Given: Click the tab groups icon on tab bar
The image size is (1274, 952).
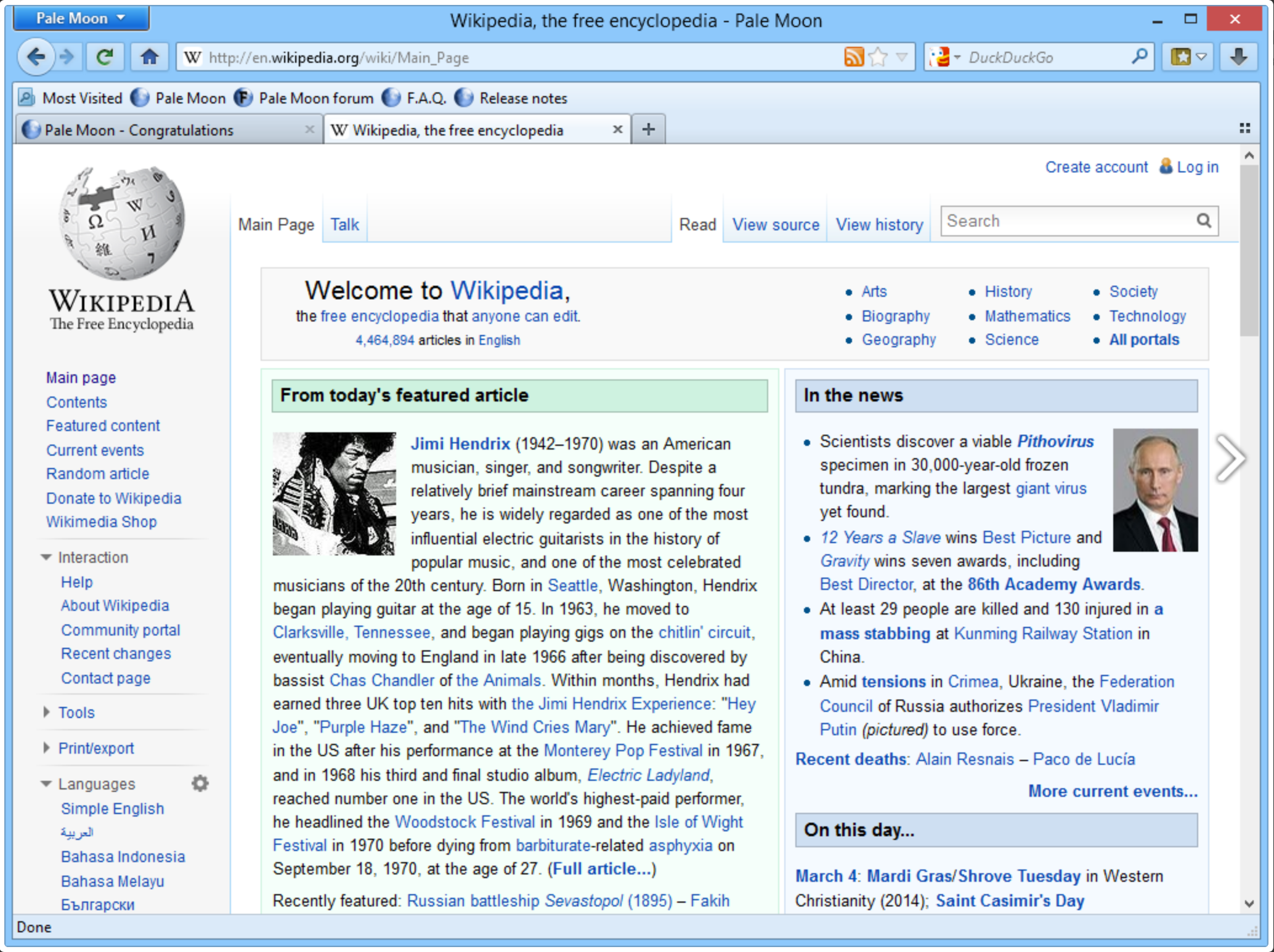Looking at the screenshot, I should (x=1246, y=128).
